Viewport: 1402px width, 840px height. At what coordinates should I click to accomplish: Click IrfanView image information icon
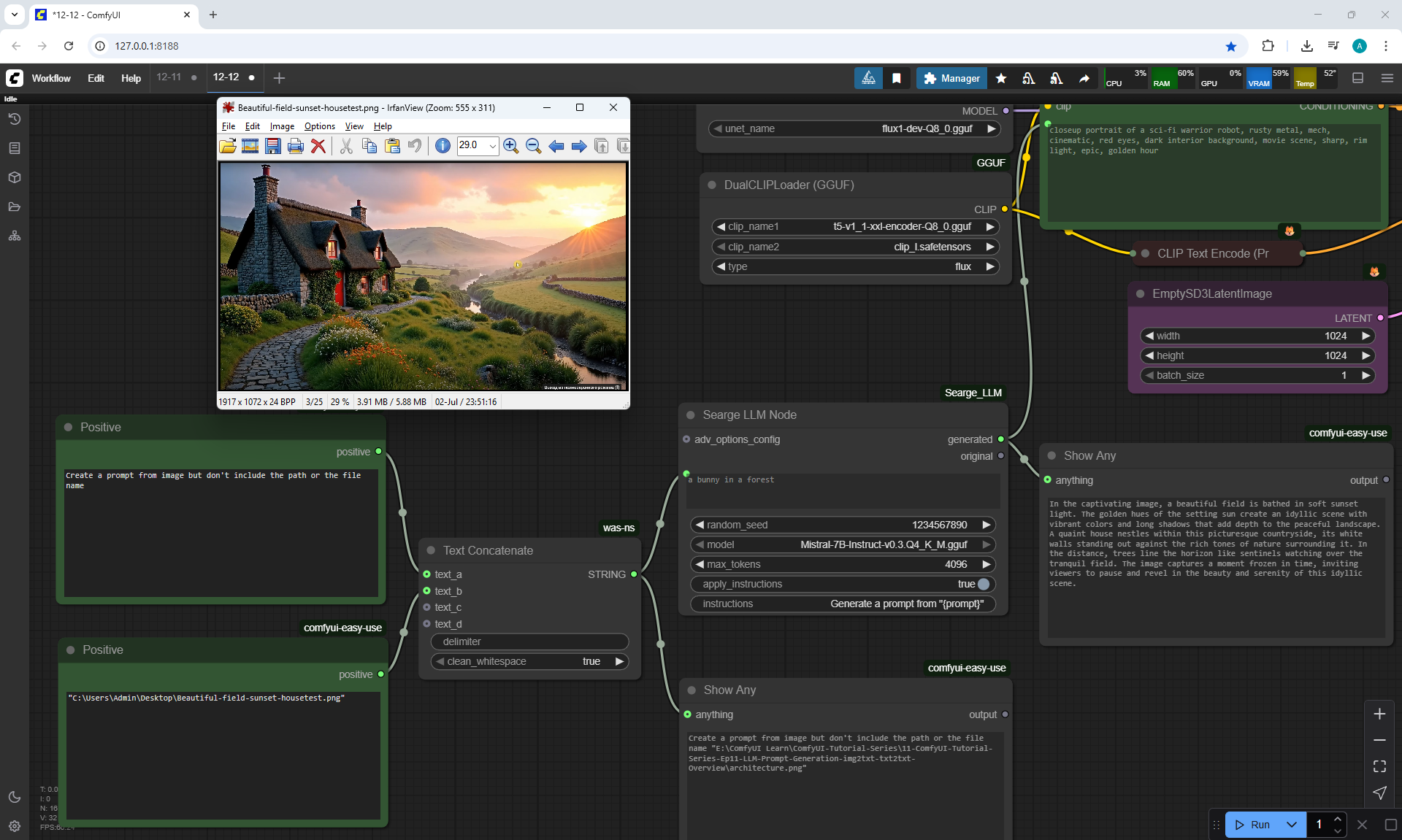(443, 146)
